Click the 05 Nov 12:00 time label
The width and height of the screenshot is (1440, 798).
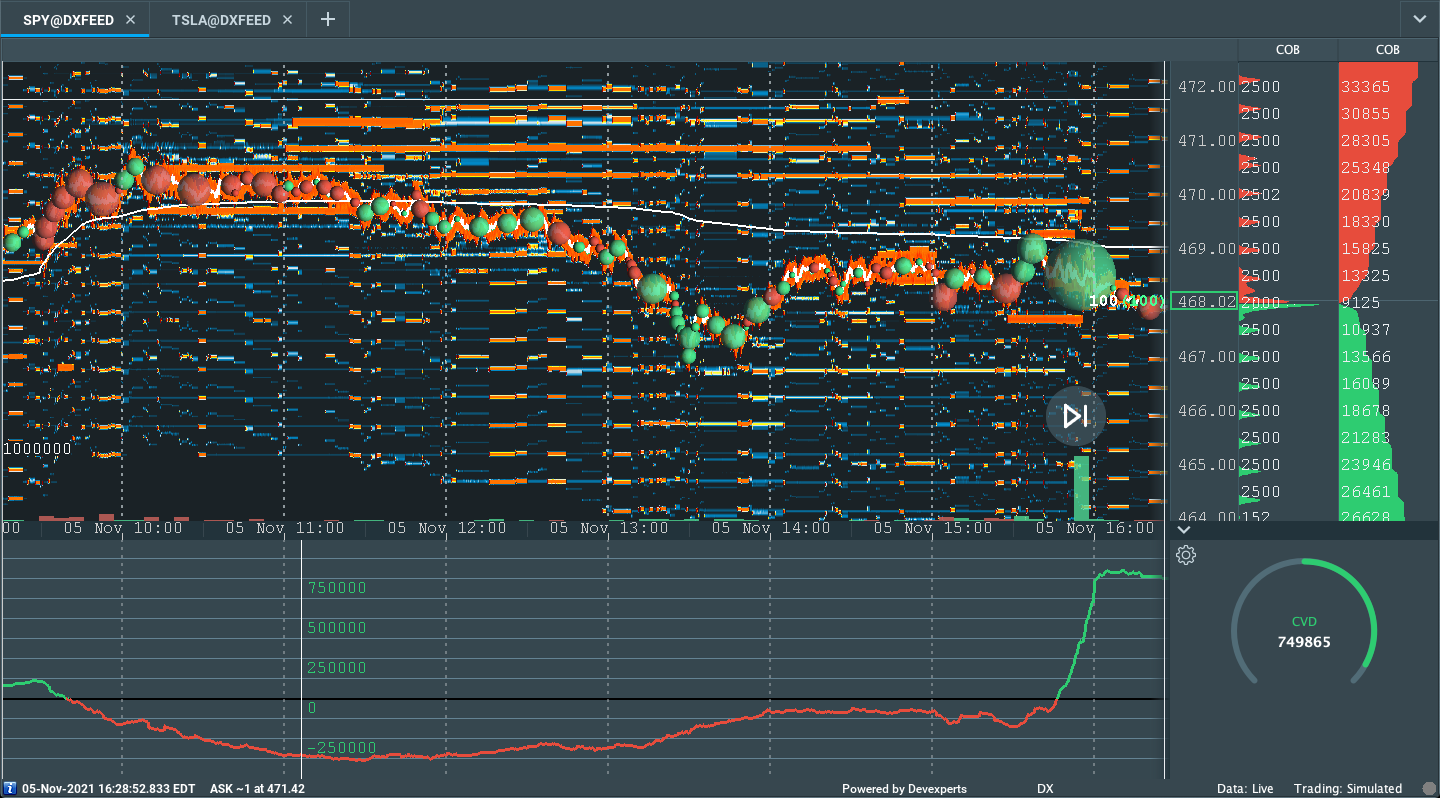click(x=448, y=528)
